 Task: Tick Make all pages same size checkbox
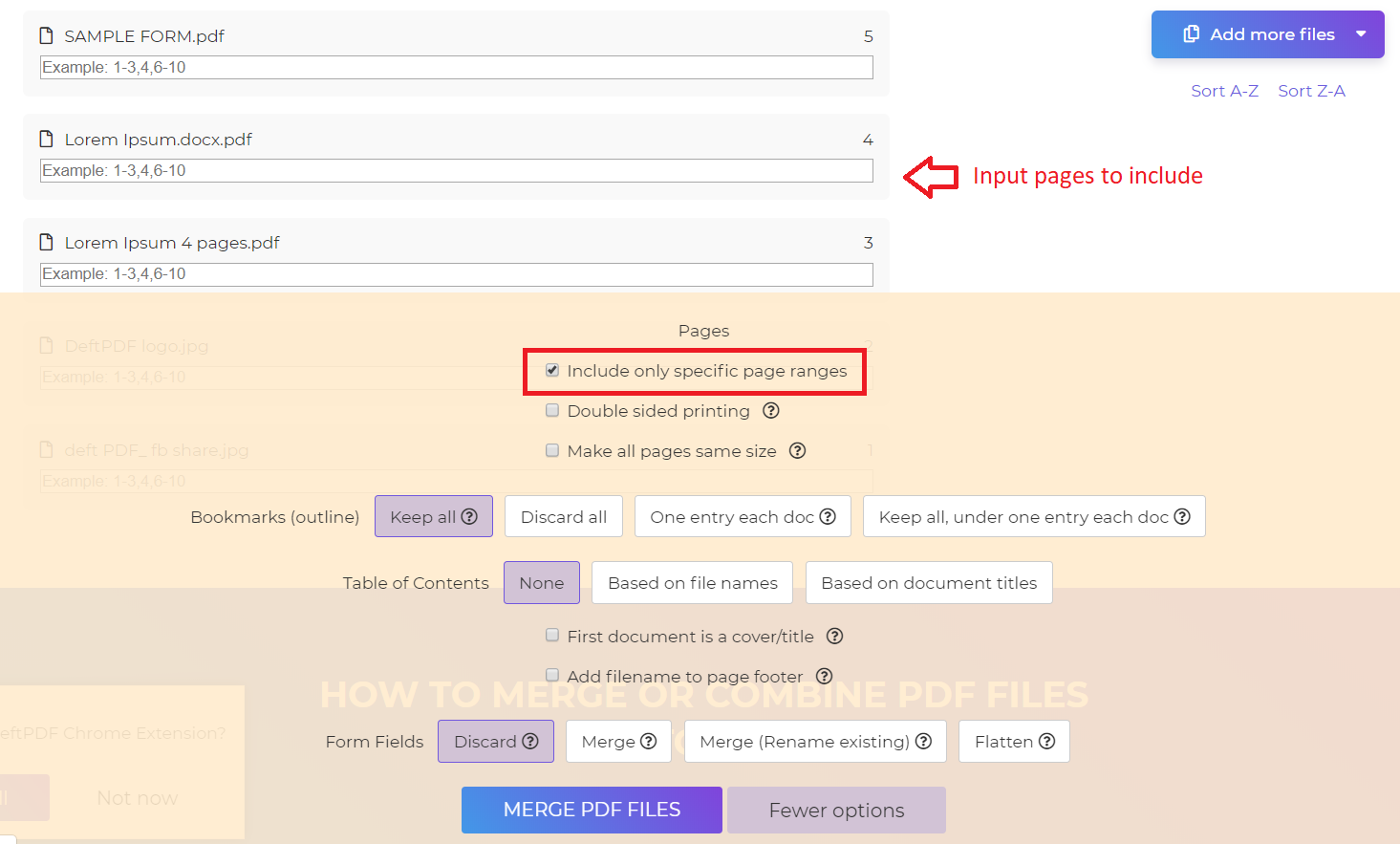[x=552, y=450]
